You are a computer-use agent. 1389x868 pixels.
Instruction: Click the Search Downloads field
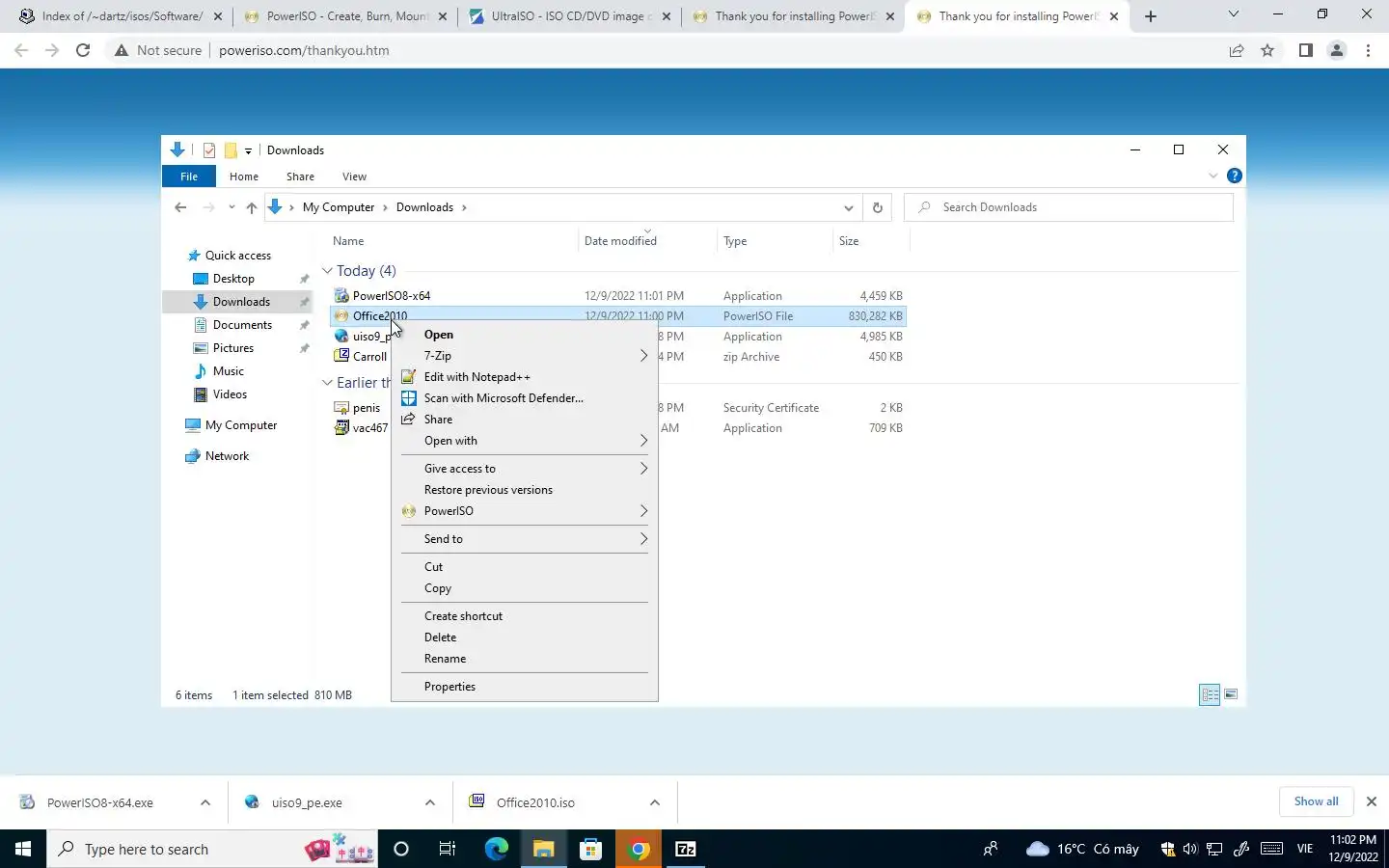[x=1069, y=207]
